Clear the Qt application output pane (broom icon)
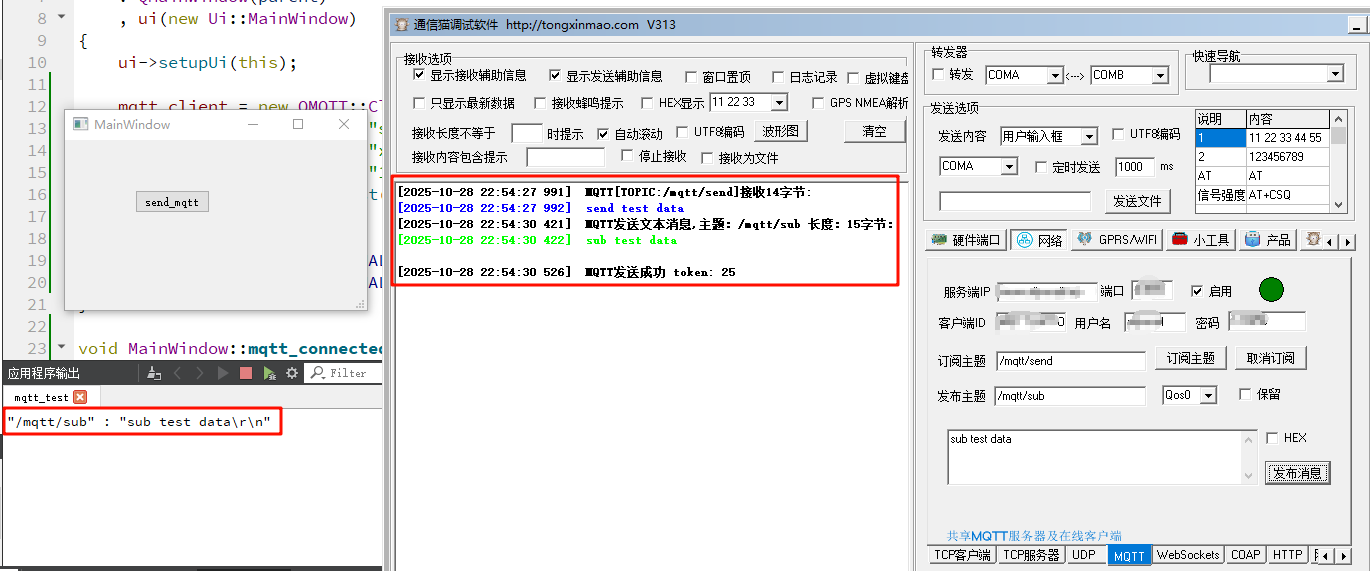The width and height of the screenshot is (1370, 571). 153,373
